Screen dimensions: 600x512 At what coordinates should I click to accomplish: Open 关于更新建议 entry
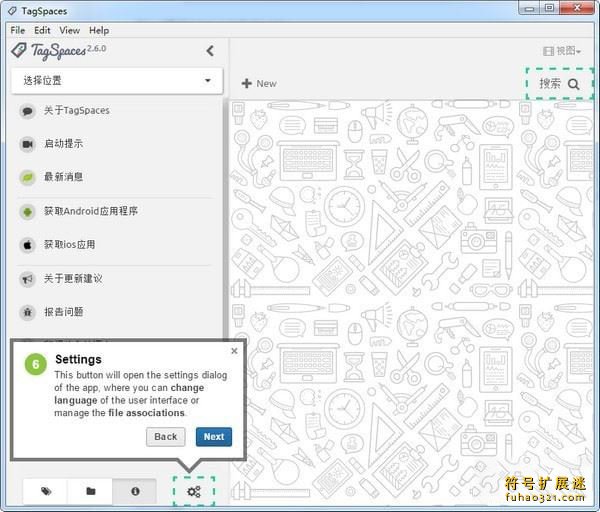(x=73, y=279)
